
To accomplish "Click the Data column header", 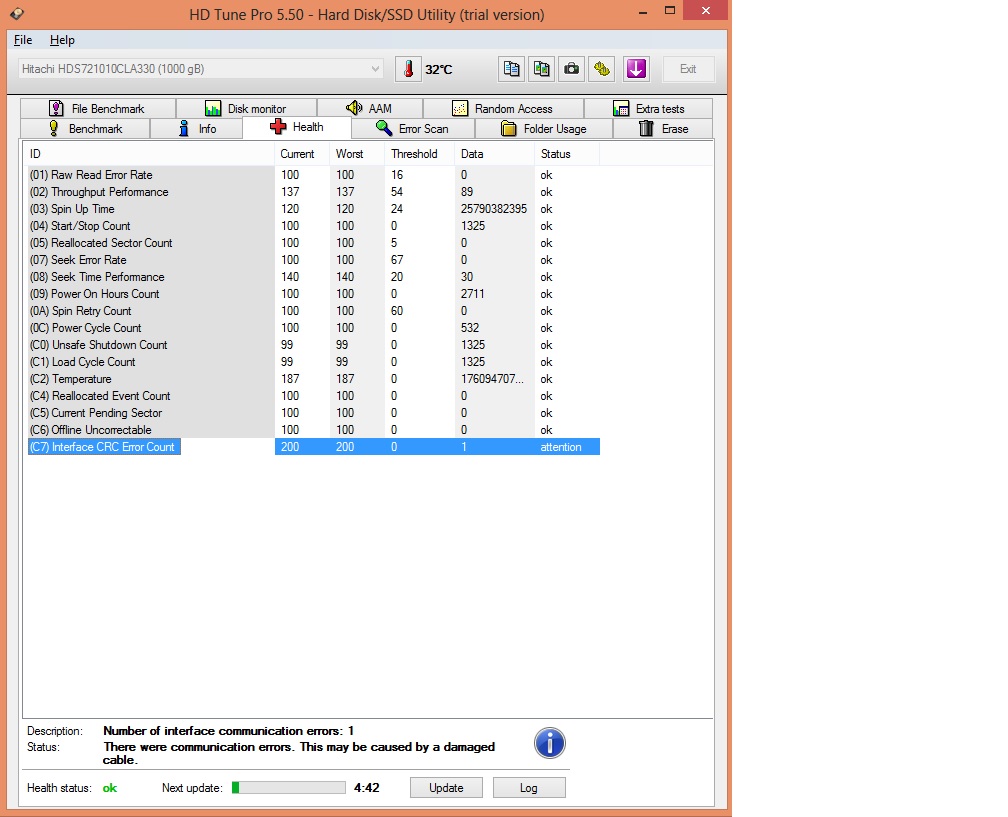I will 494,154.
